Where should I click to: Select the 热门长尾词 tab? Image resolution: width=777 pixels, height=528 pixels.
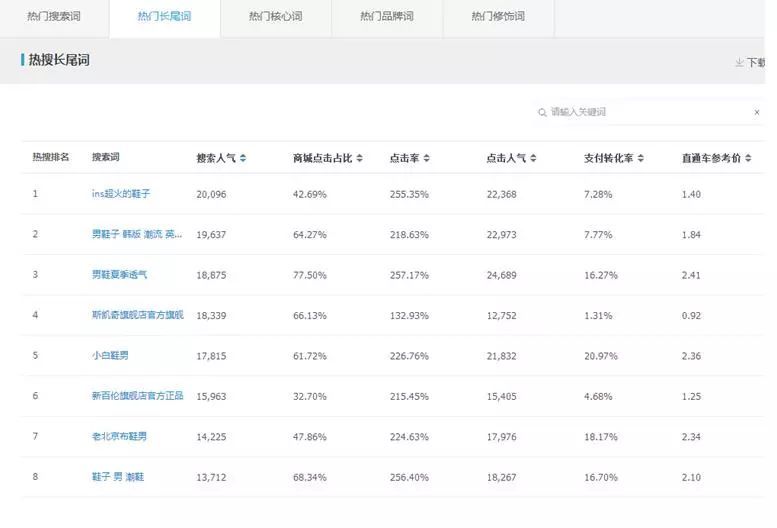[165, 17]
